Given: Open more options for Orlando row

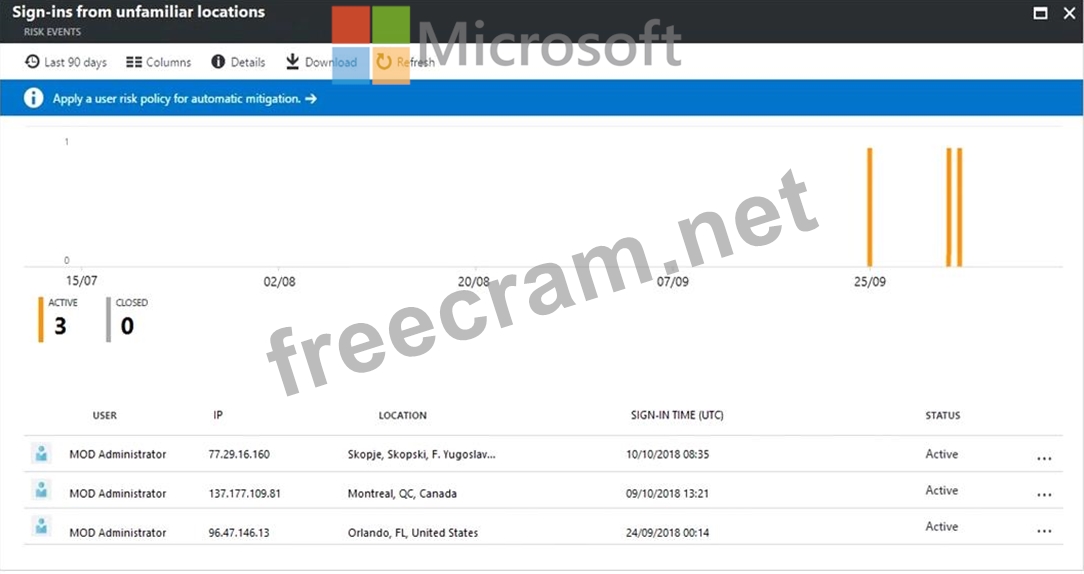Looking at the screenshot, I should click(1044, 531).
